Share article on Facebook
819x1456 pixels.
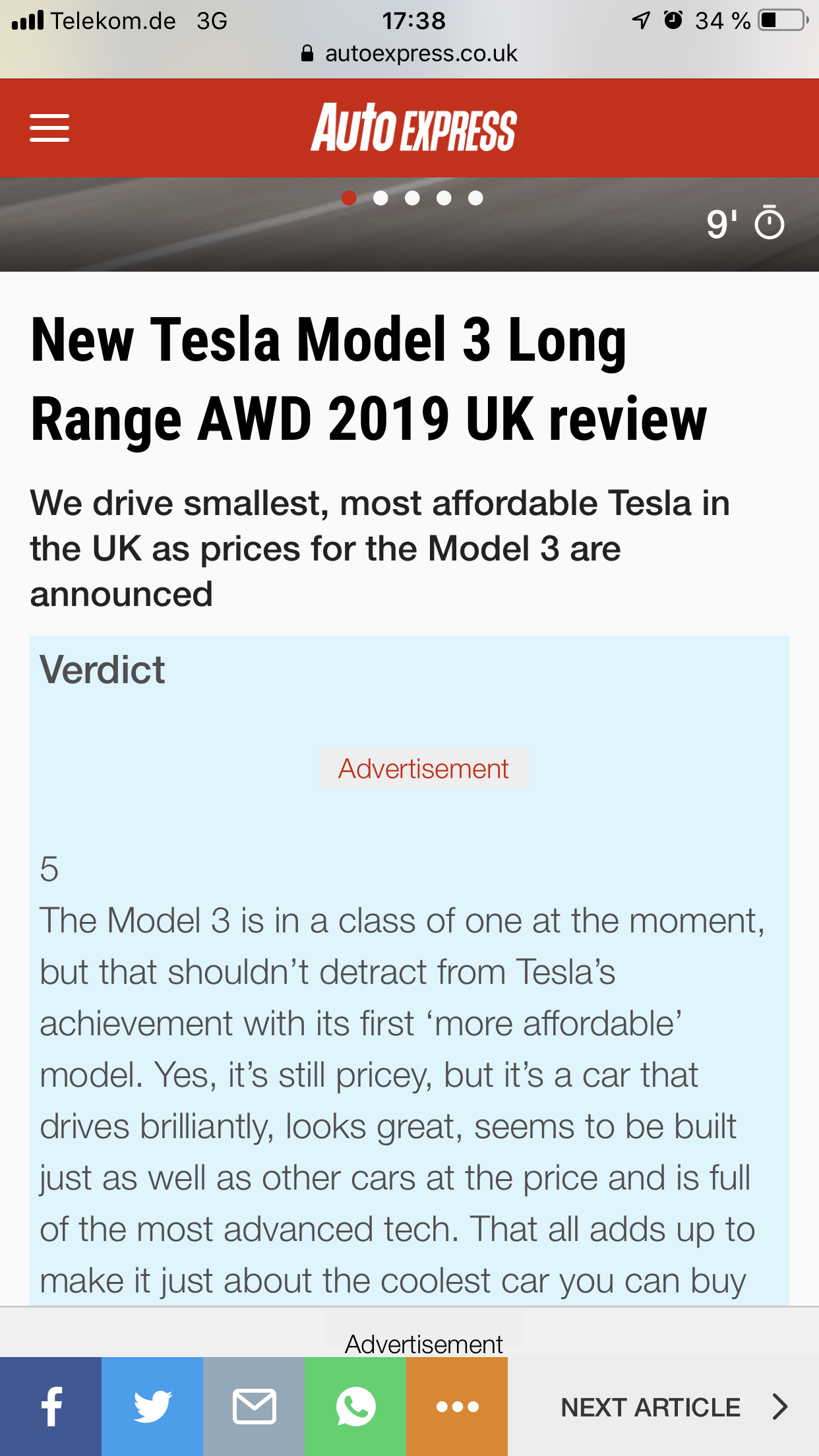[x=51, y=1407]
